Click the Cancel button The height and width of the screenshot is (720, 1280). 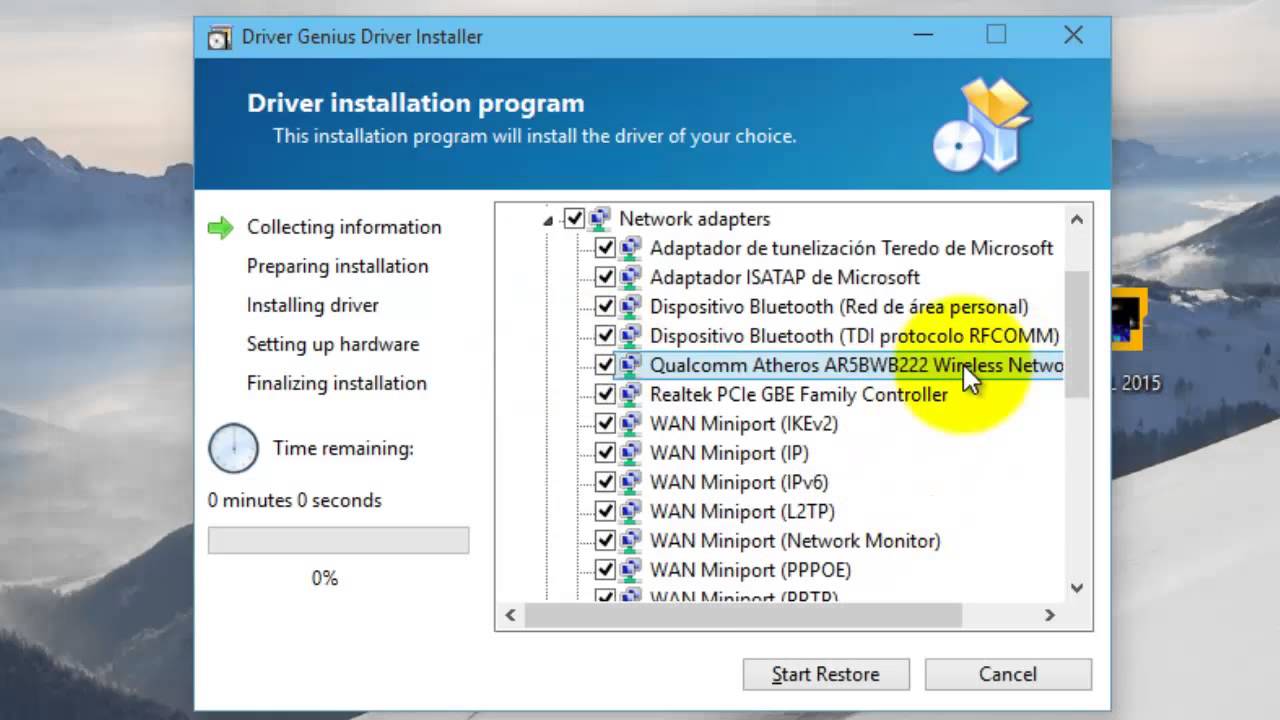tap(1008, 674)
